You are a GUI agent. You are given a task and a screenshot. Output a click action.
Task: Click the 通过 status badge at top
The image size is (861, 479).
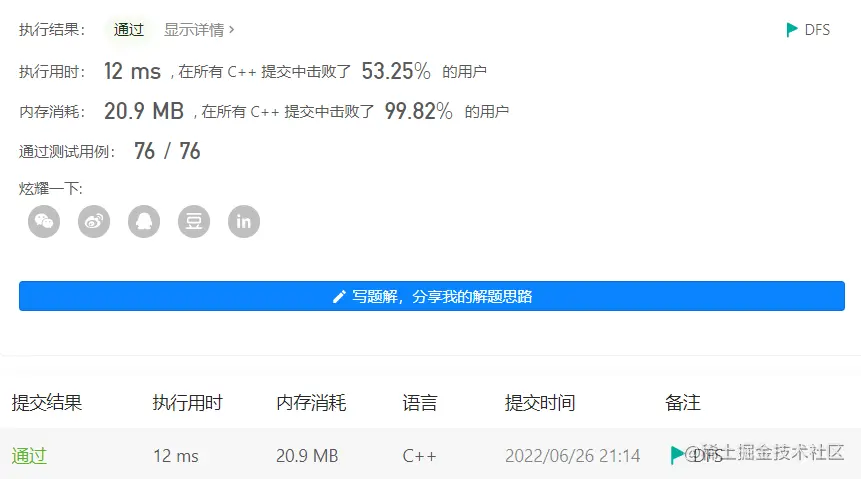click(x=128, y=30)
